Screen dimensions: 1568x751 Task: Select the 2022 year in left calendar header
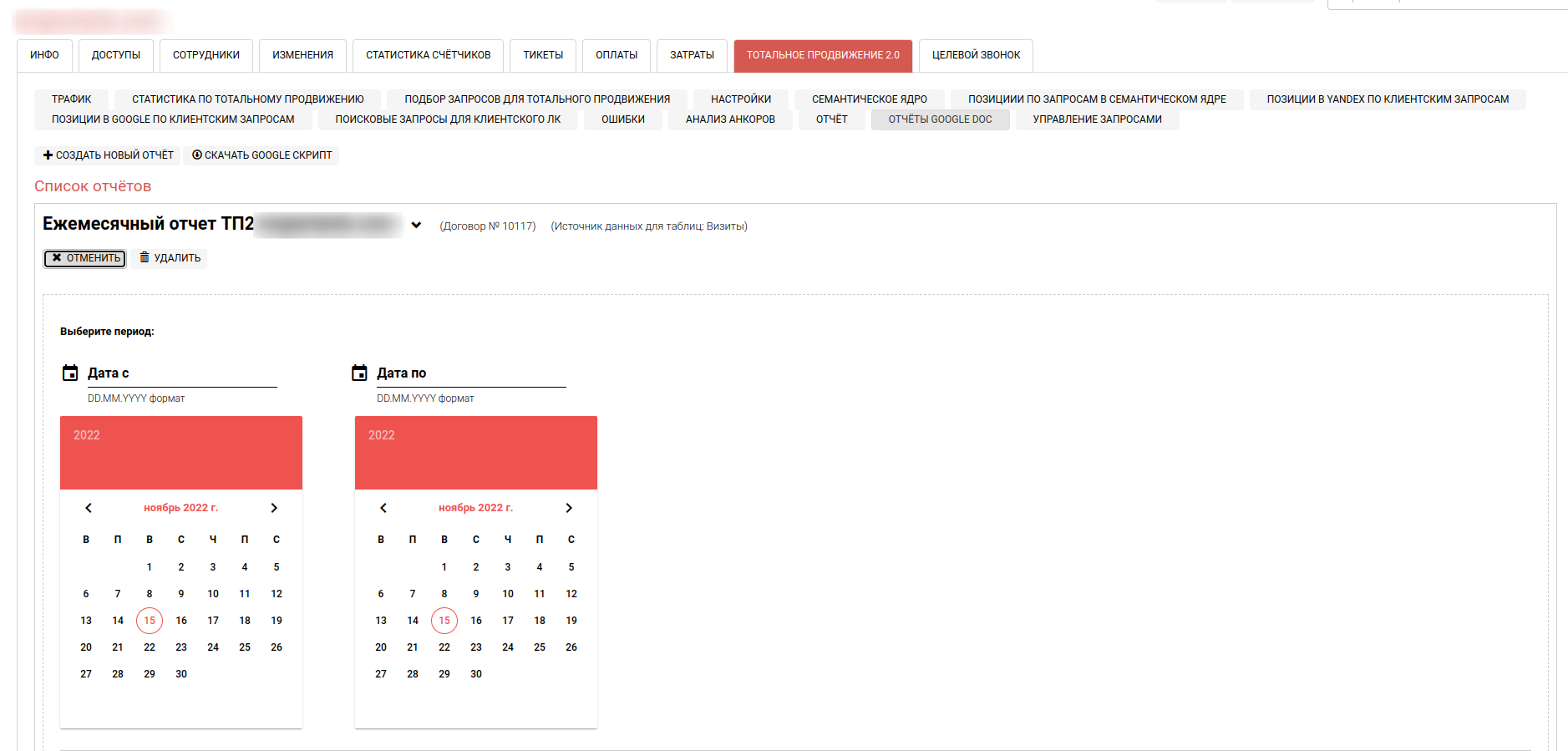coord(87,435)
